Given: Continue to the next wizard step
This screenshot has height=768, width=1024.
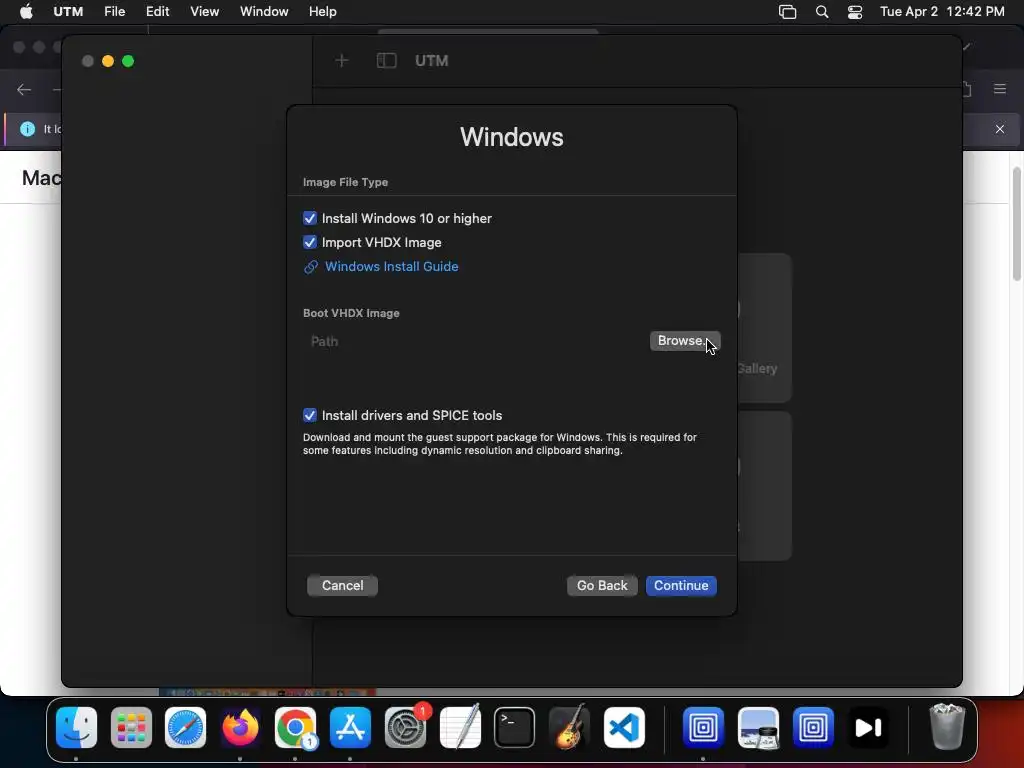Looking at the screenshot, I should (x=681, y=585).
